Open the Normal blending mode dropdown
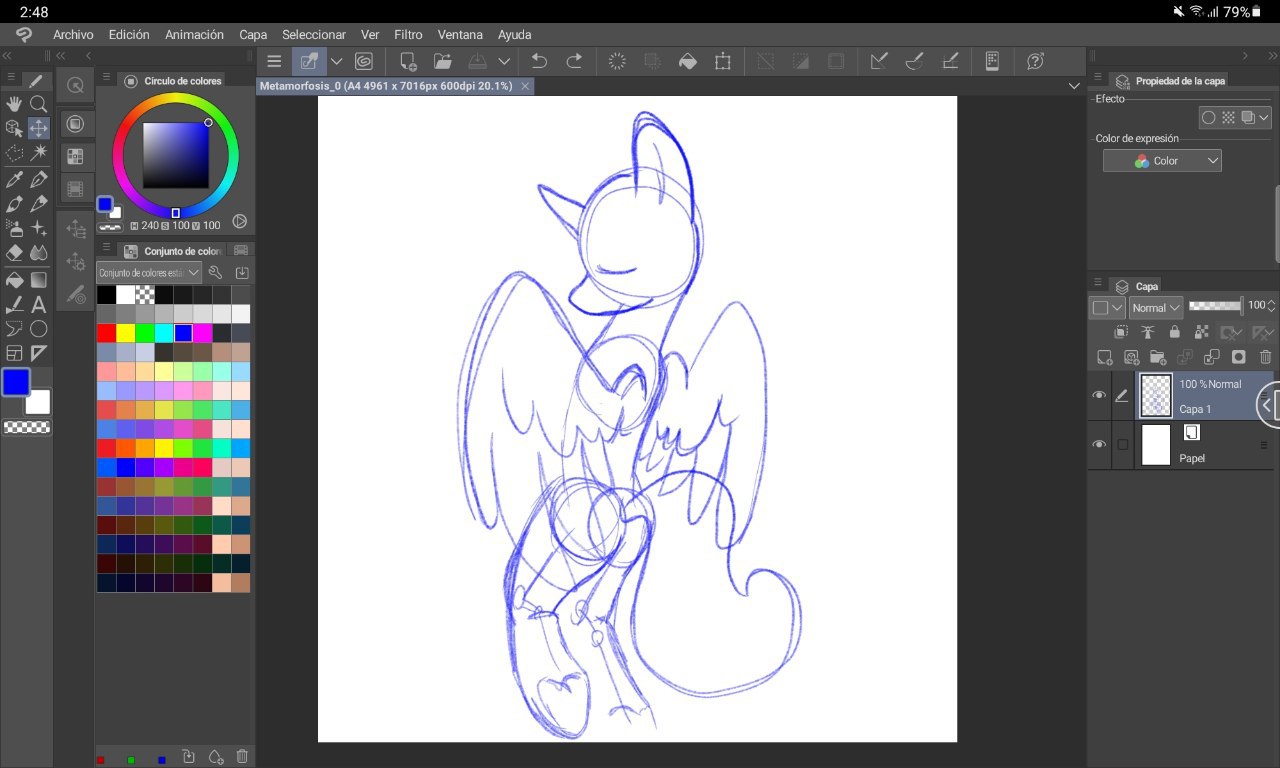This screenshot has height=768, width=1280. click(x=1157, y=307)
